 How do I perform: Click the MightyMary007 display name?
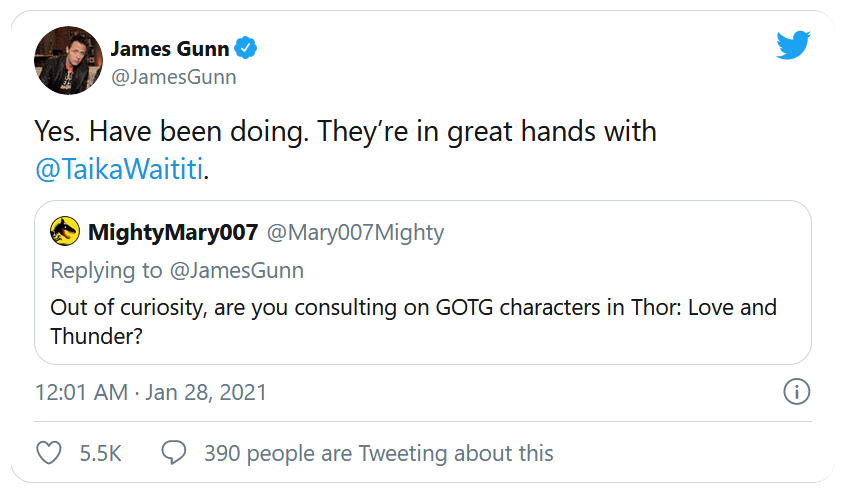[173, 233]
